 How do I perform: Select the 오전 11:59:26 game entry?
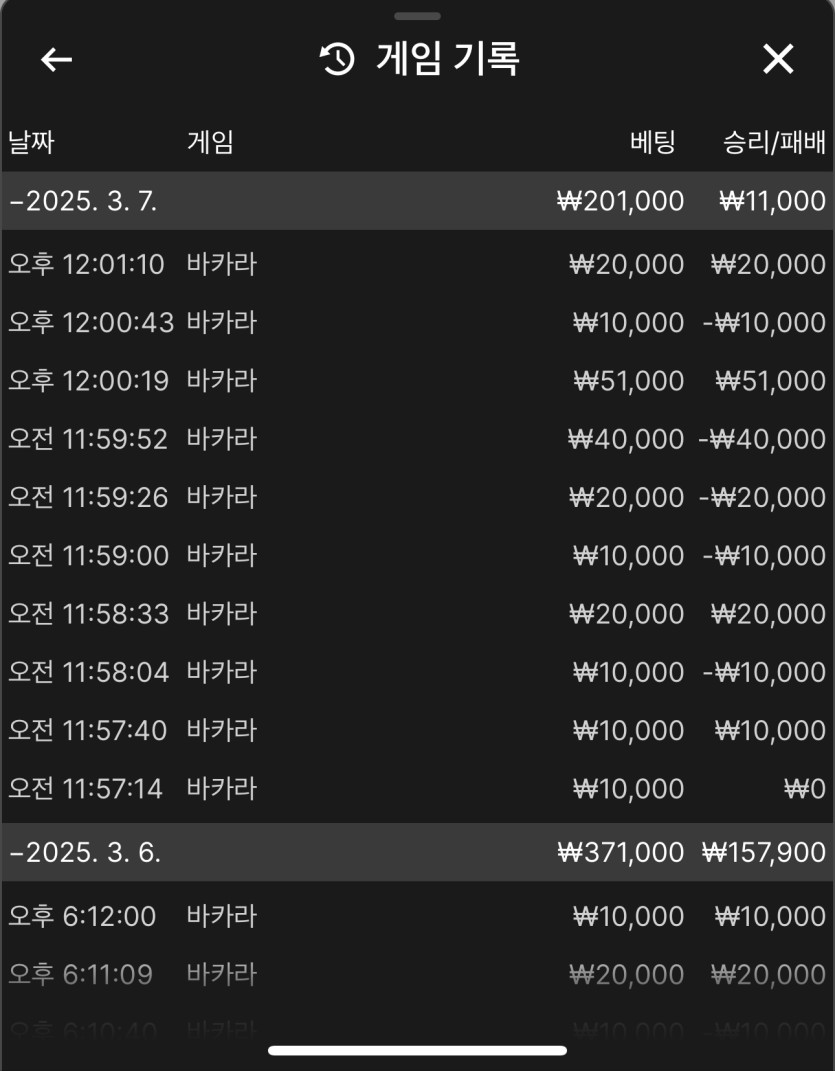click(x=416, y=497)
